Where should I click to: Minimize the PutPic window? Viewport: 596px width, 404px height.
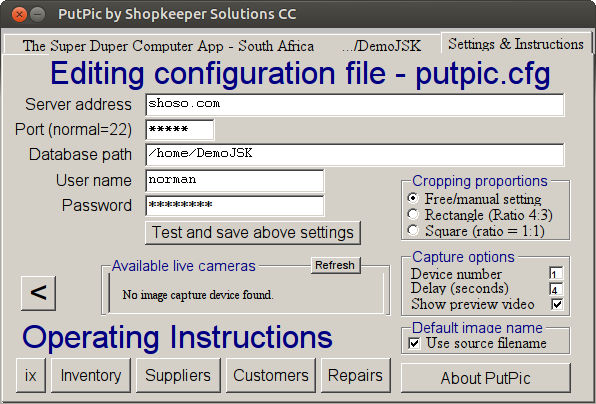point(37,15)
